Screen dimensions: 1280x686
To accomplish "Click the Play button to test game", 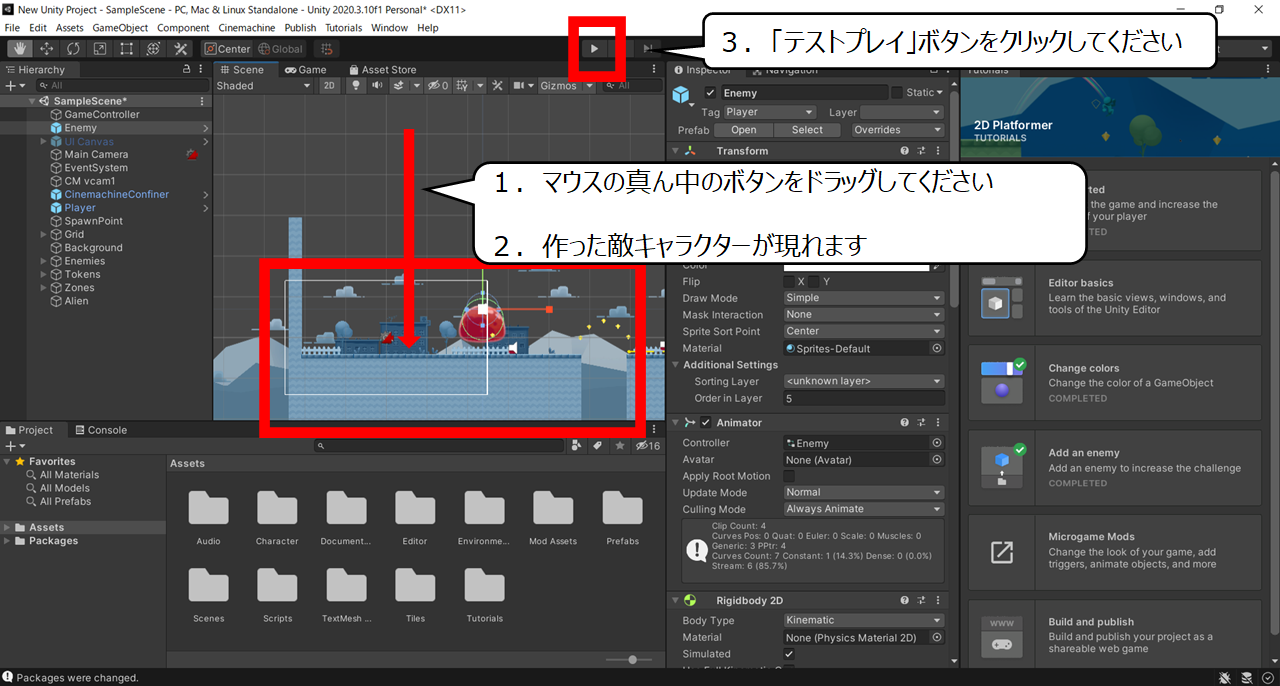I will [595, 48].
